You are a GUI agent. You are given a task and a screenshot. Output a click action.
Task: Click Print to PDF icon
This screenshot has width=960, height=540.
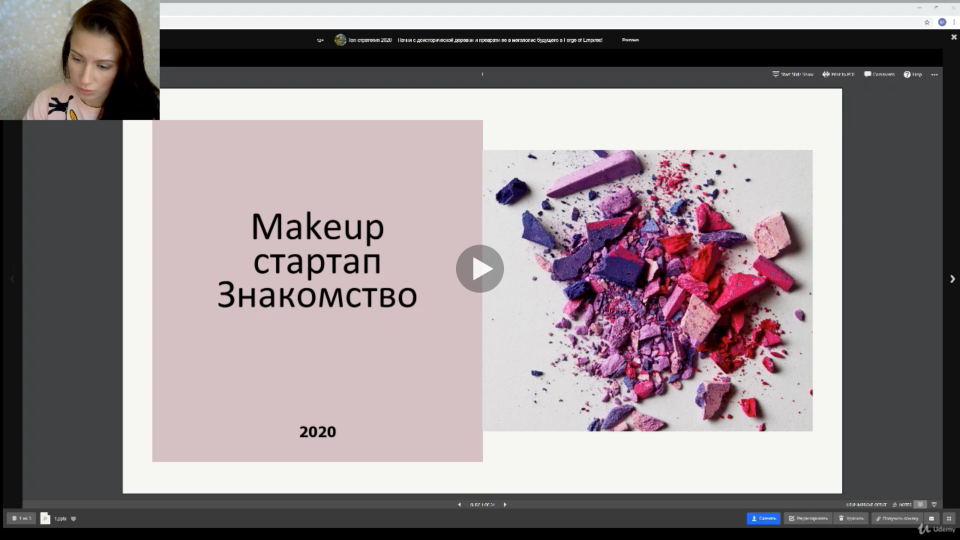point(838,74)
